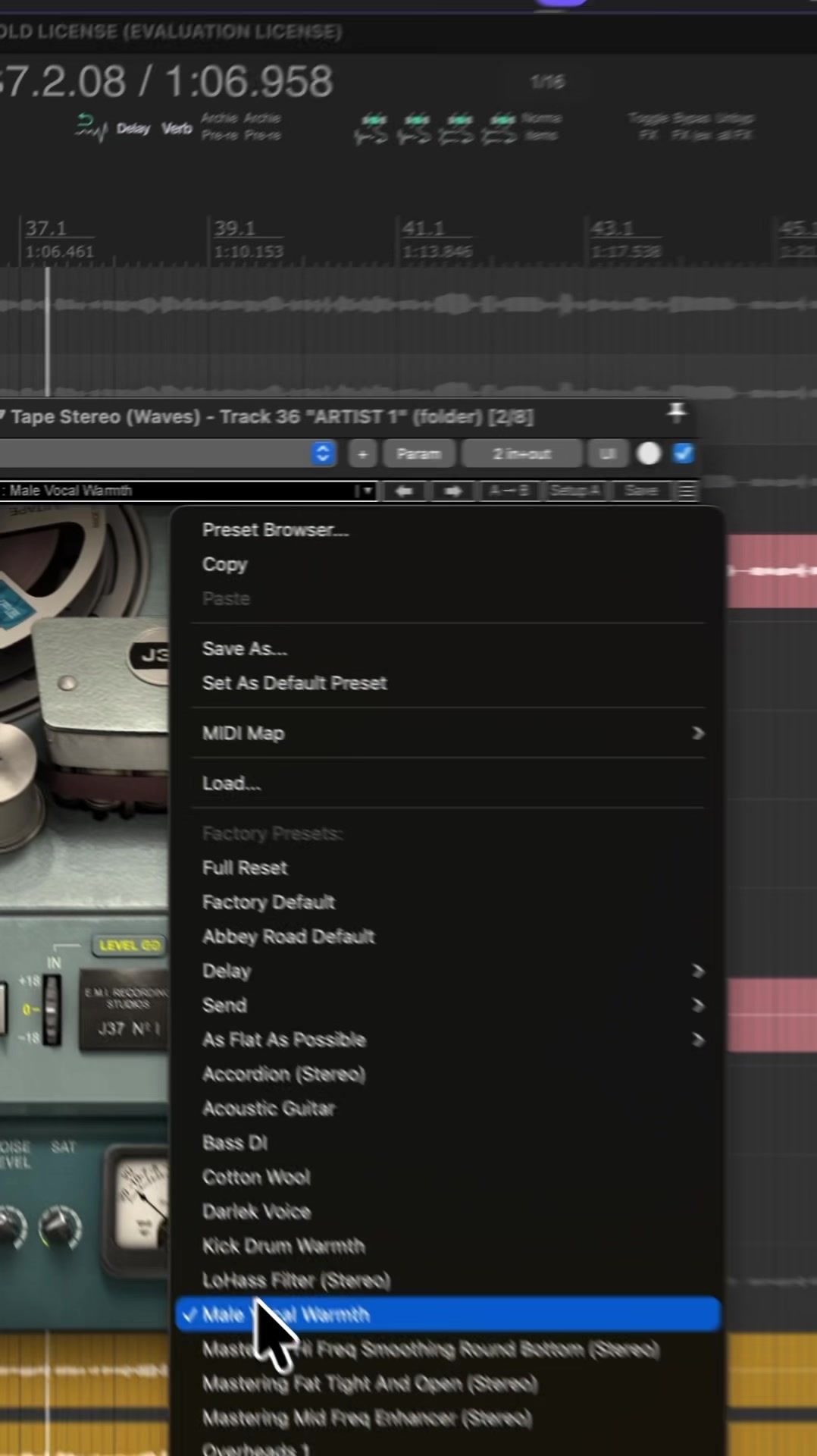Select the Full Reset preset
This screenshot has width=817, height=1456.
pyautogui.click(x=447, y=868)
